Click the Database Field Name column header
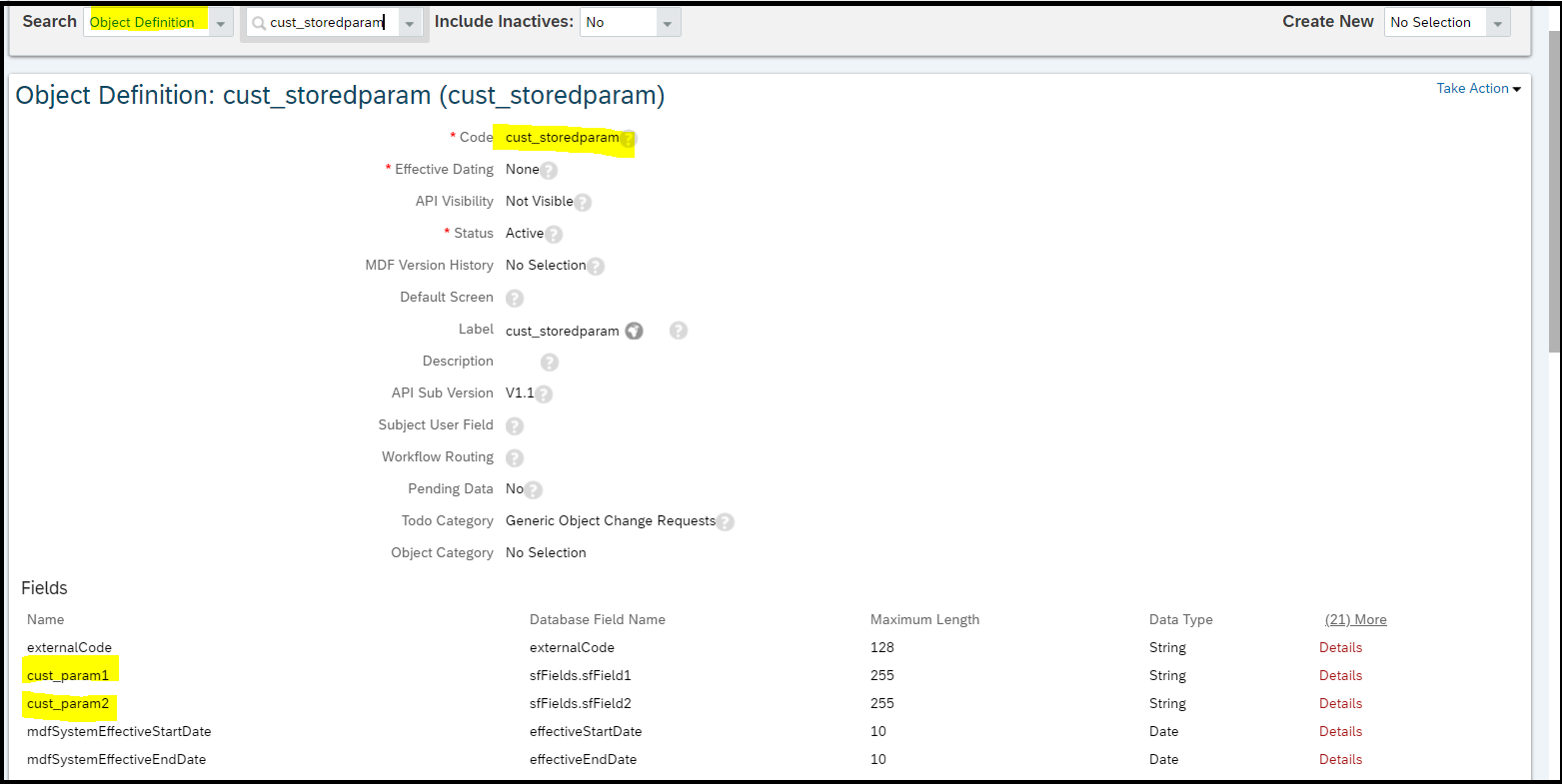This screenshot has width=1562, height=784. click(x=598, y=619)
